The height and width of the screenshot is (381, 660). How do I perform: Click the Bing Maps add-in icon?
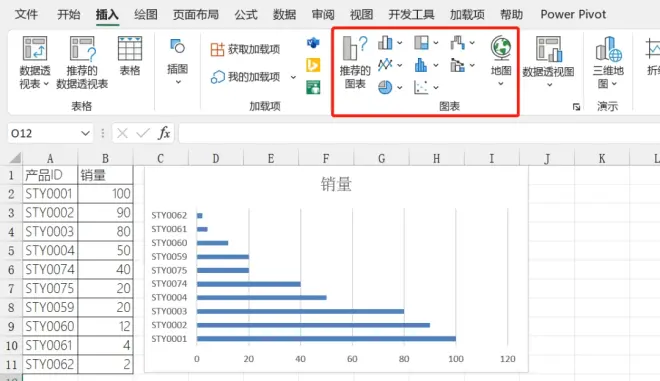[313, 65]
